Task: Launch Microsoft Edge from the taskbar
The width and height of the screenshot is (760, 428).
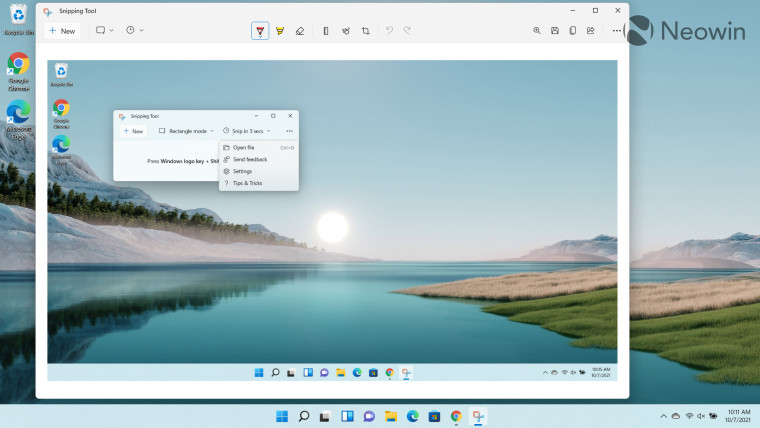Action: click(412, 416)
